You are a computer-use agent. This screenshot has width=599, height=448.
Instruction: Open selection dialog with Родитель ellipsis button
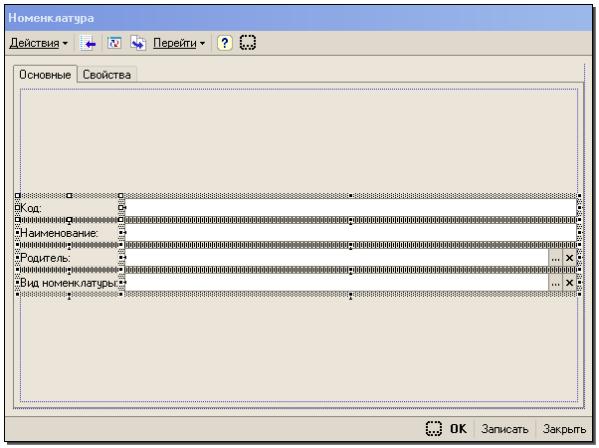tap(555, 258)
